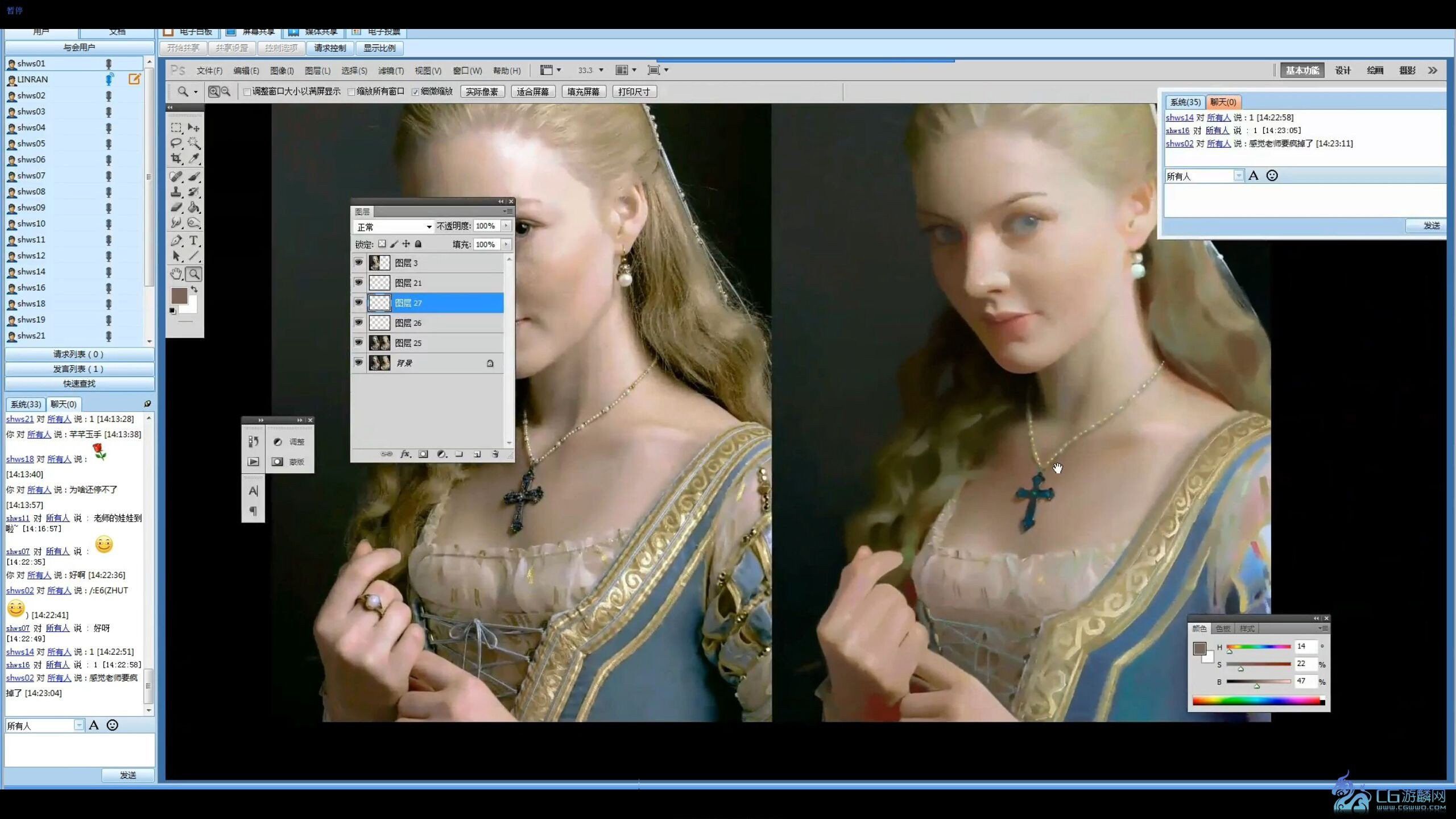Image resolution: width=1456 pixels, height=819 pixels.
Task: Create a new layer in Layers panel
Action: point(477,454)
